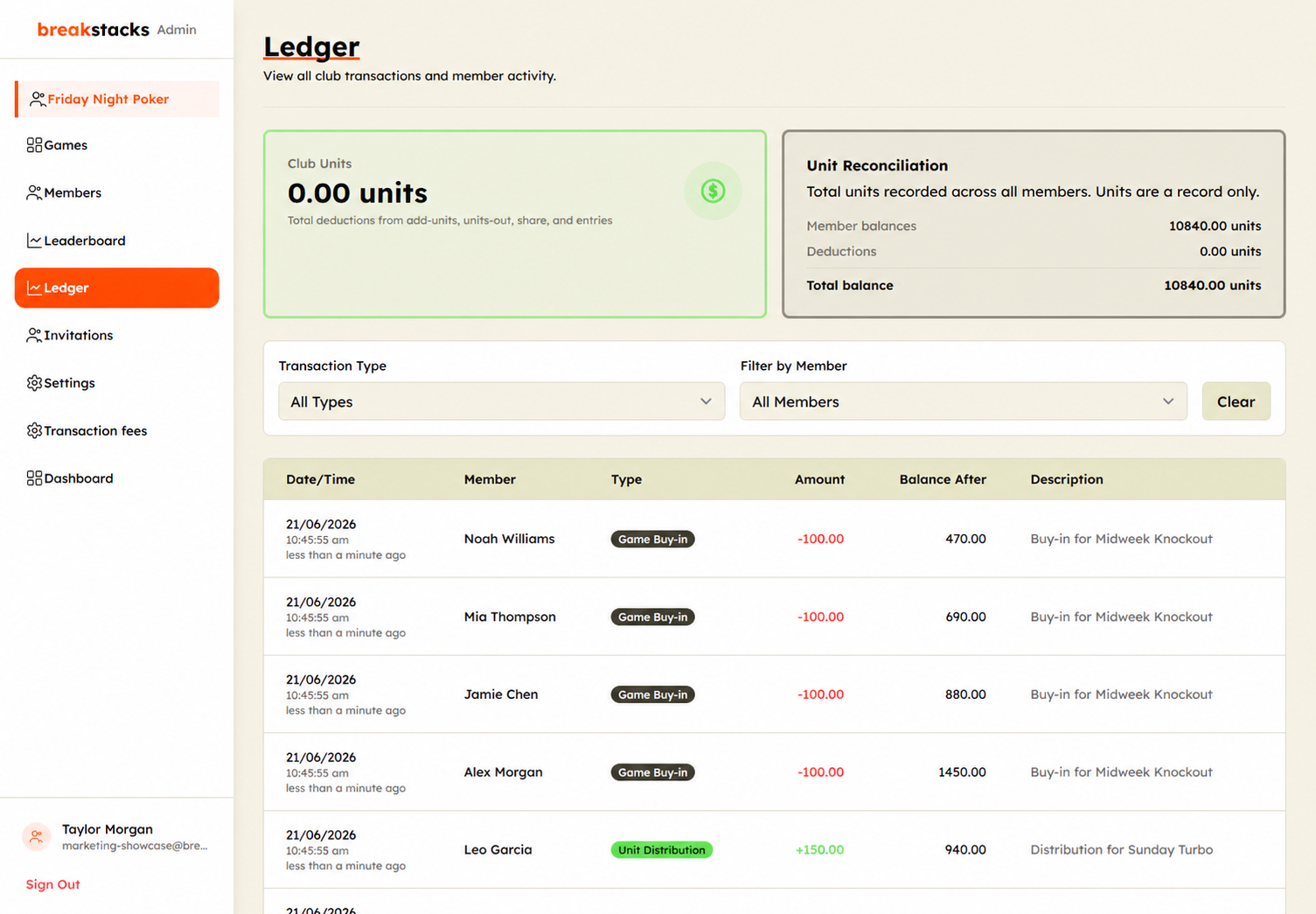Click Noah Williams in the ledger
Screen dimensions: 1316x914
tap(509, 539)
